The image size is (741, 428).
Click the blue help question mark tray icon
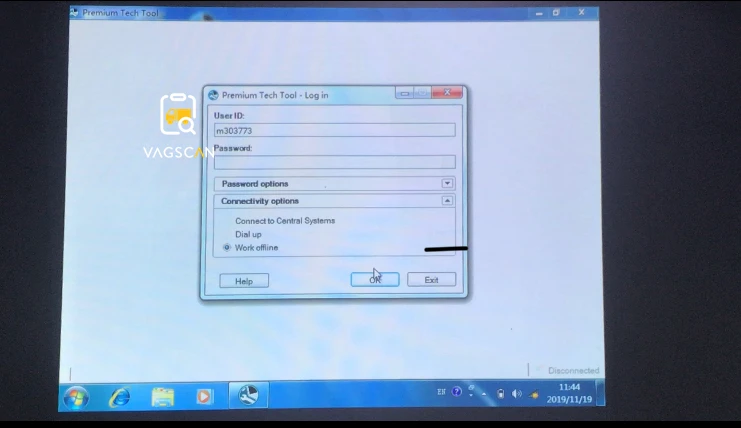pyautogui.click(x=457, y=392)
